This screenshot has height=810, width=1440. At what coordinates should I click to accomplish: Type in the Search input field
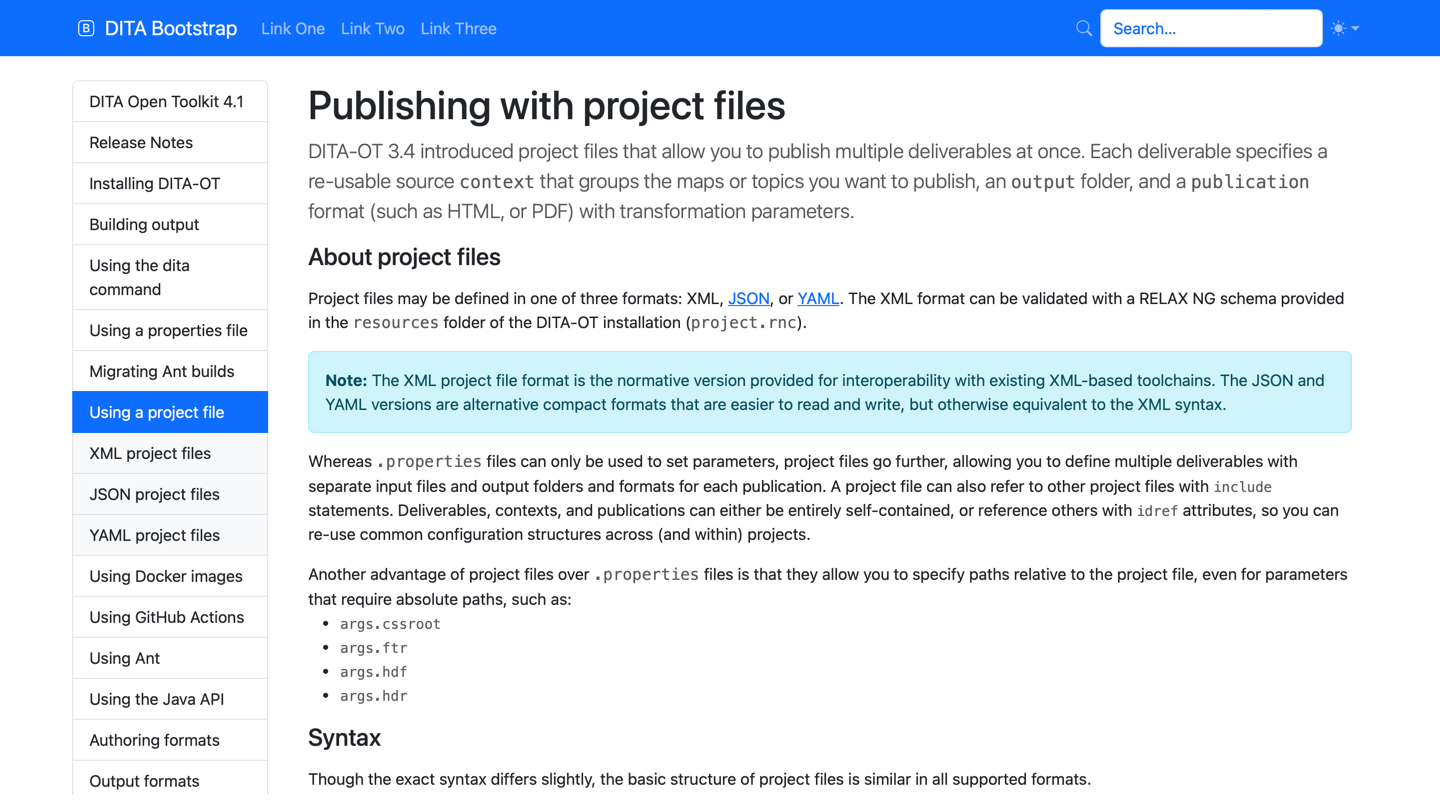click(x=1210, y=28)
